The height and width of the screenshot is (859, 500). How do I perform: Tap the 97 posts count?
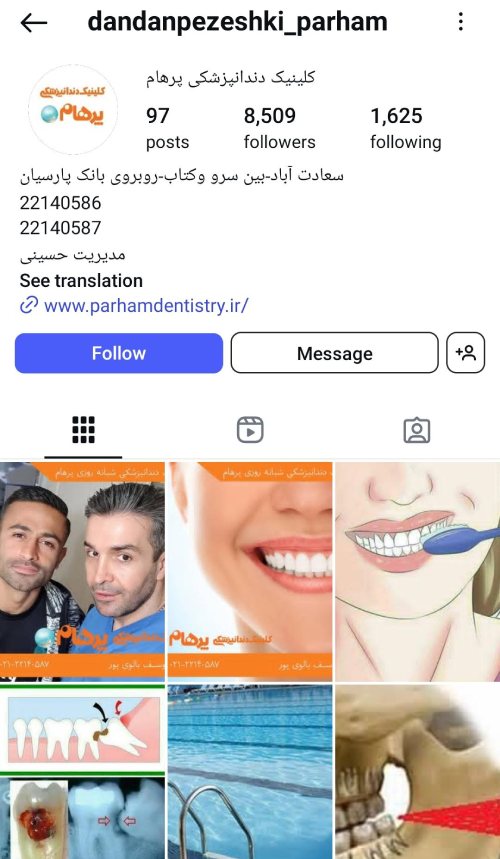pyautogui.click(x=167, y=128)
